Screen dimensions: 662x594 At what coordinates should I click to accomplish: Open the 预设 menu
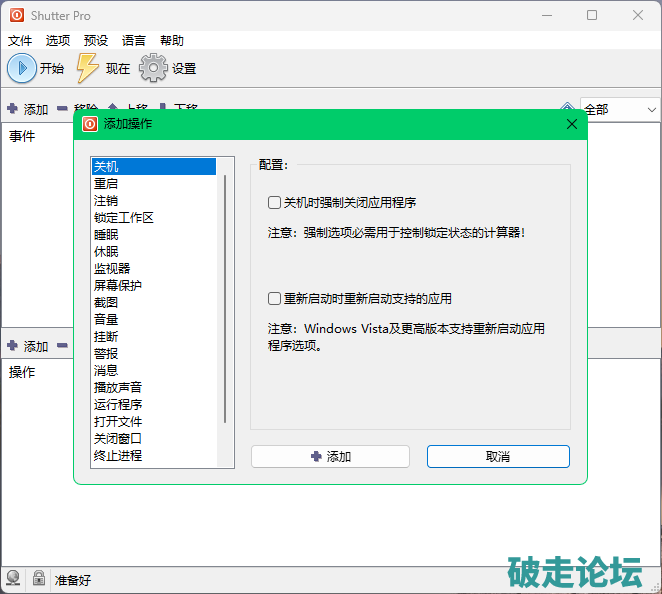tap(96, 41)
